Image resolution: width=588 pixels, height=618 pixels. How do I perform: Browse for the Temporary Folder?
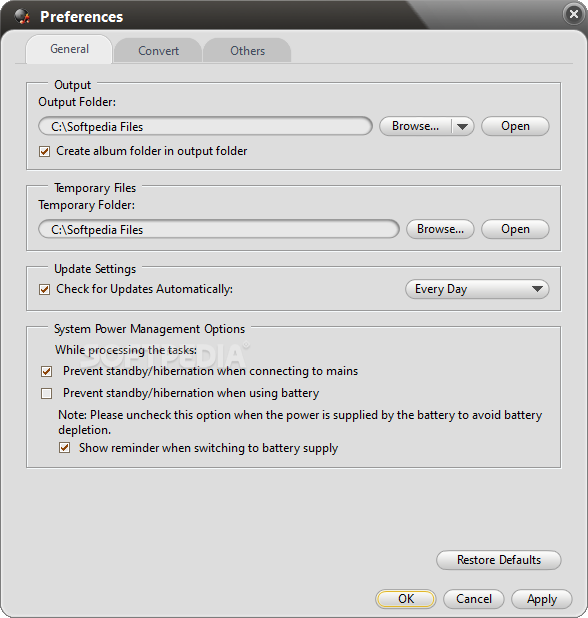pos(440,229)
